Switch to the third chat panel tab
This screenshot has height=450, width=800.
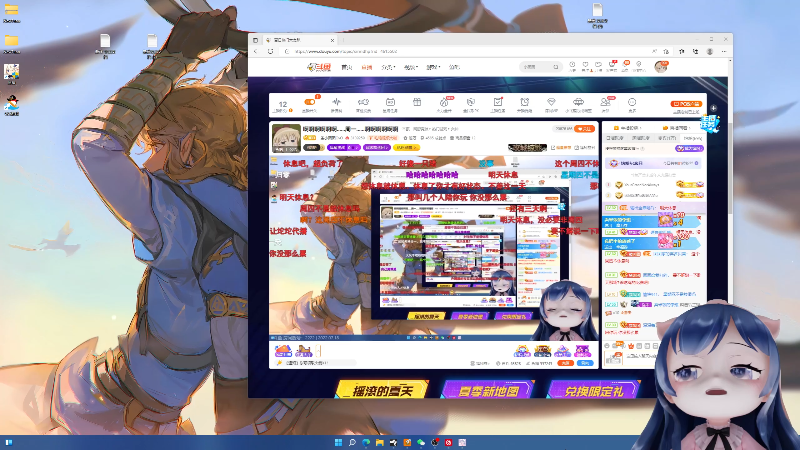(667, 138)
